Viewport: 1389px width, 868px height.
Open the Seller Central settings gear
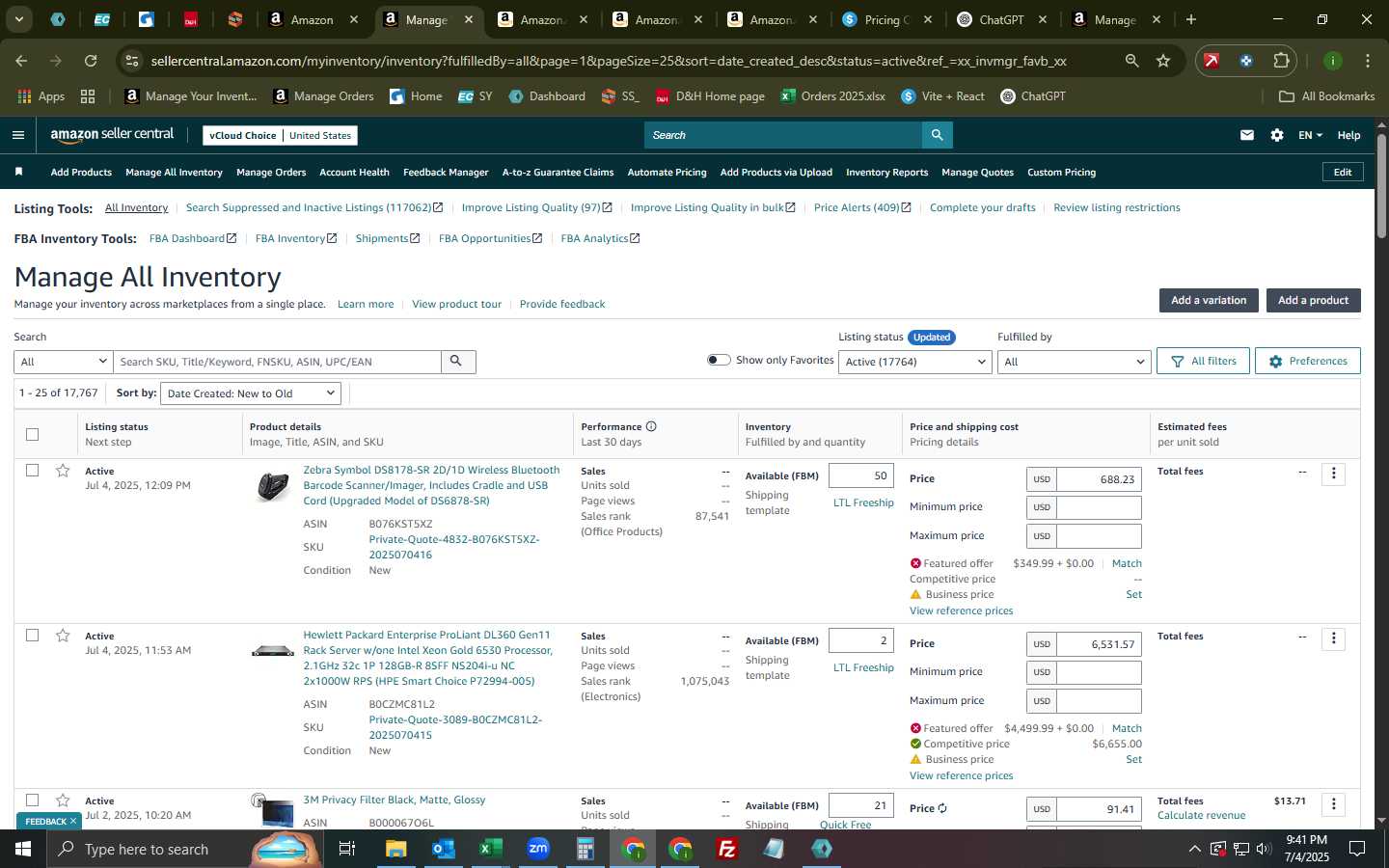1277,135
